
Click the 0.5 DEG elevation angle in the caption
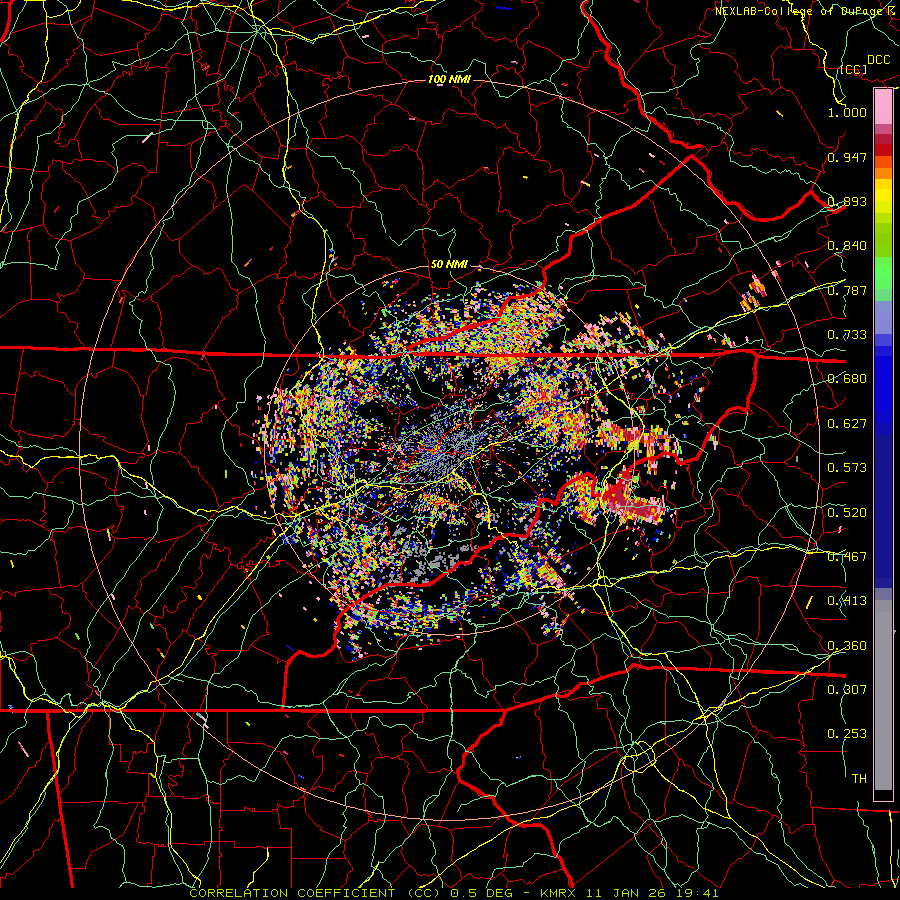coord(480,893)
